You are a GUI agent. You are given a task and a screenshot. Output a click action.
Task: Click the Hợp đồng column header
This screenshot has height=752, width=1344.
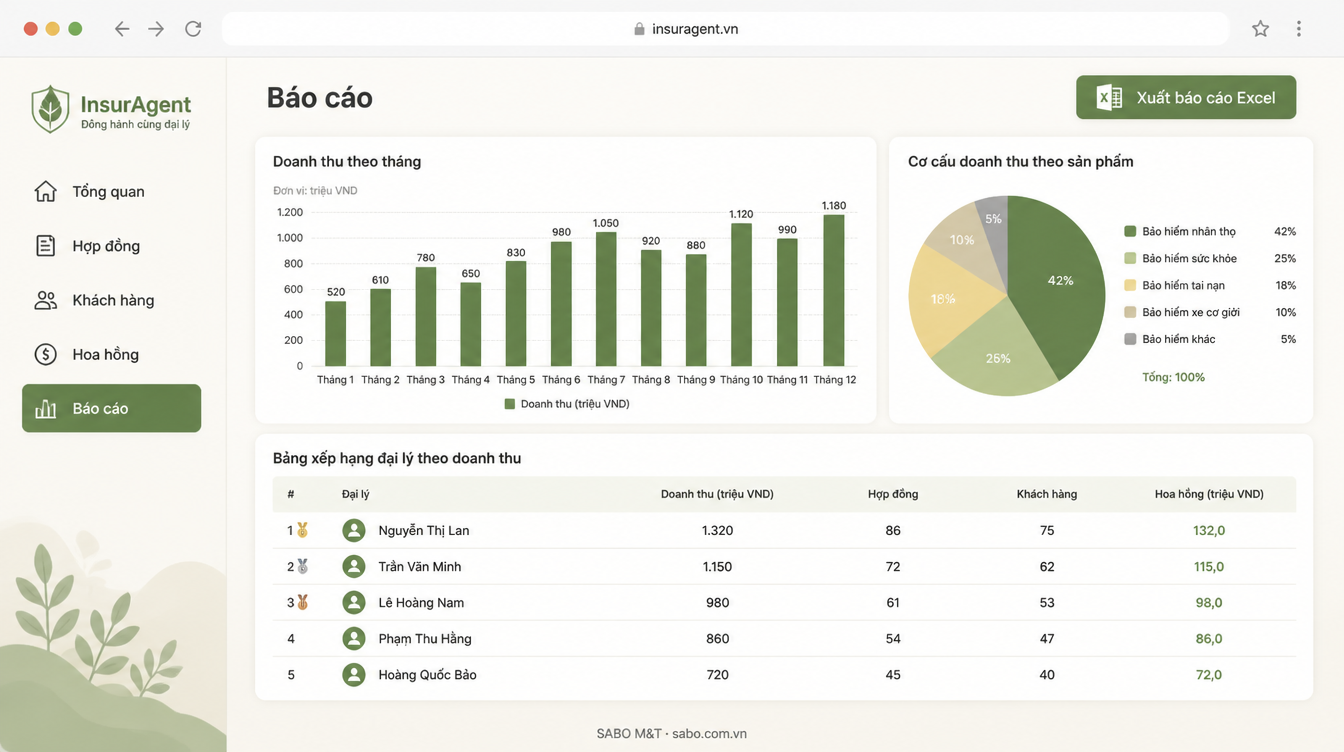(893, 494)
